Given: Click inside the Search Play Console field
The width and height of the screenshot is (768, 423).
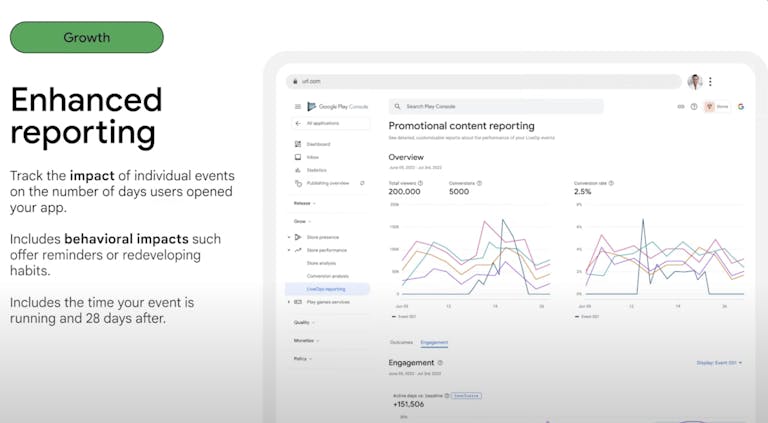Looking at the screenshot, I should pyautogui.click(x=496, y=106).
